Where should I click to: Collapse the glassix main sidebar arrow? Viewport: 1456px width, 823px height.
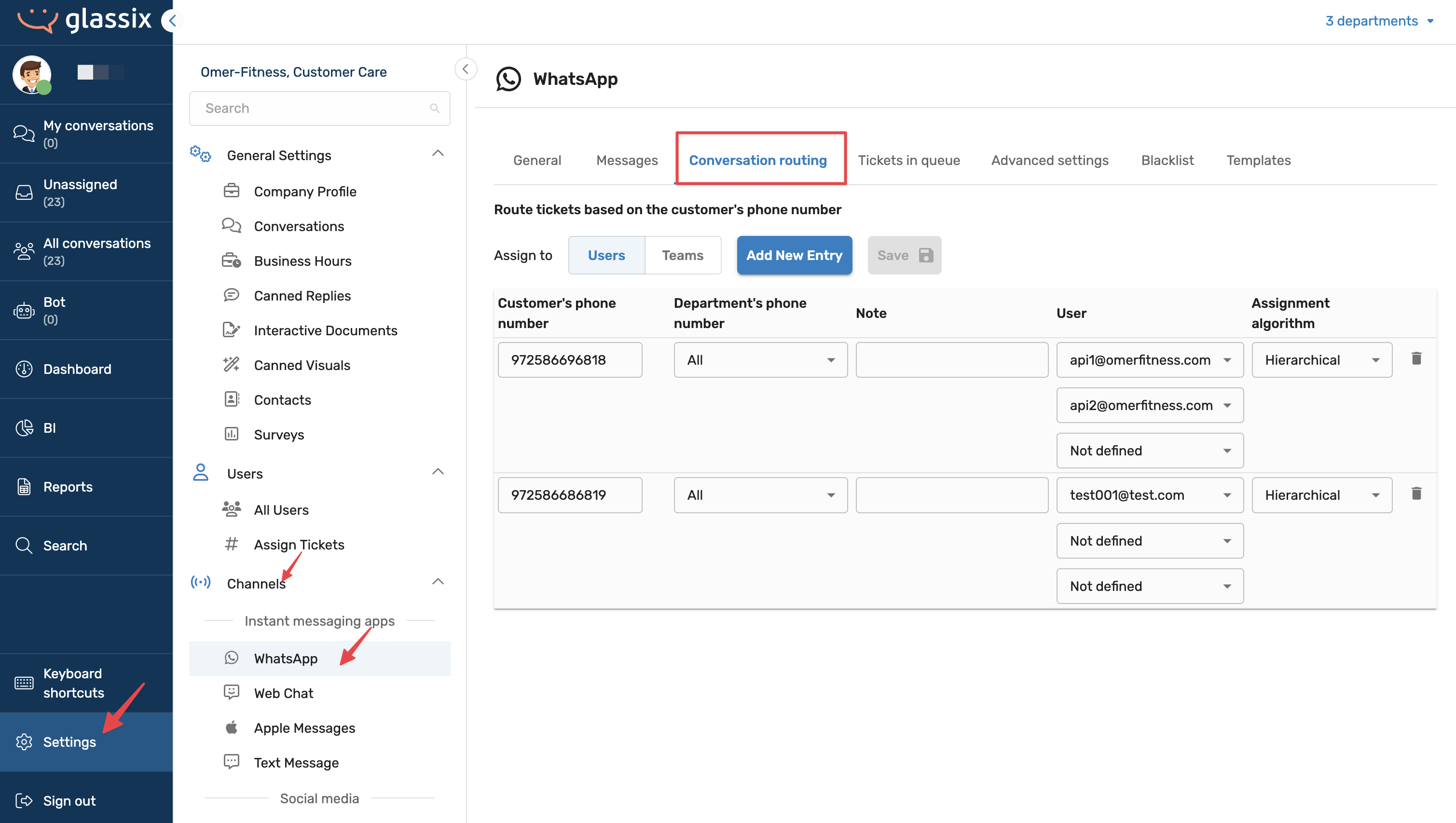coord(172,21)
